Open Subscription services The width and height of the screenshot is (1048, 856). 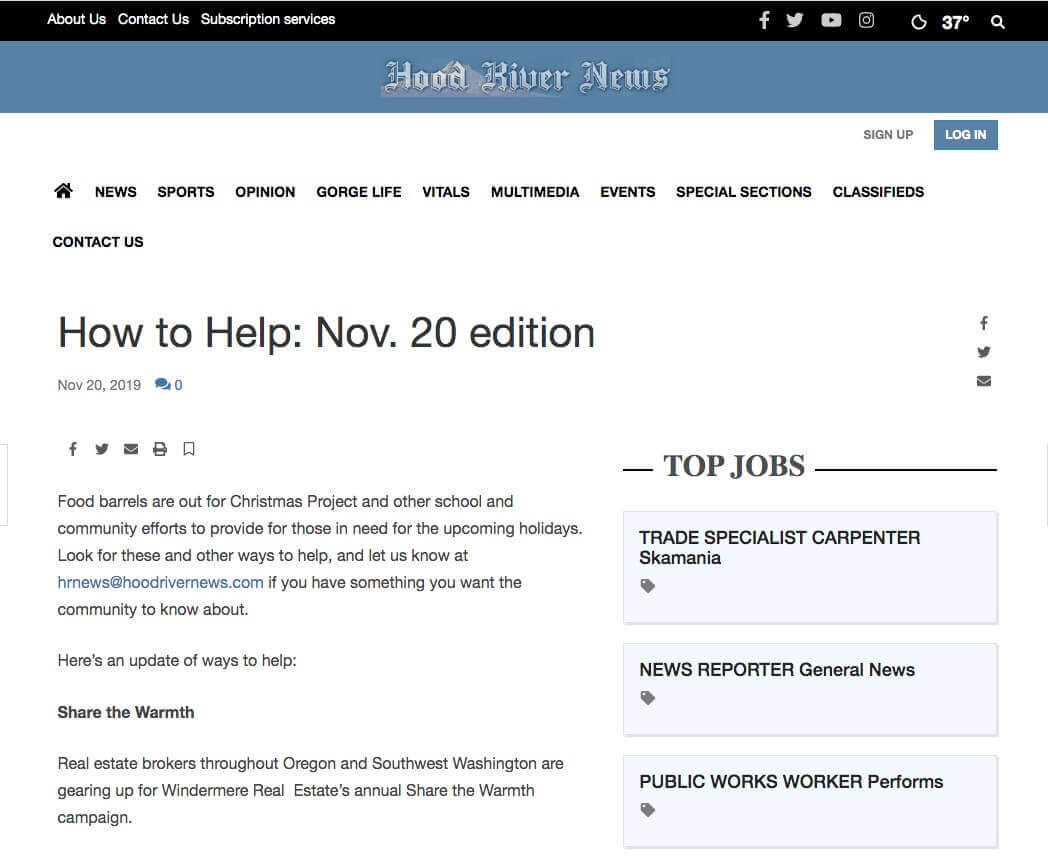click(x=268, y=19)
